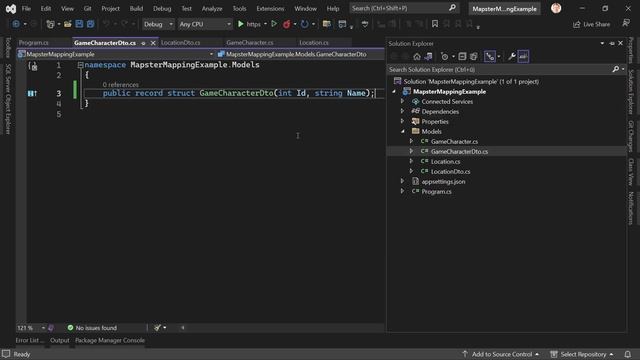Viewport: 640px width, 360px height.
Task: Click the code cleanup broom icon
Action: pos(157,327)
